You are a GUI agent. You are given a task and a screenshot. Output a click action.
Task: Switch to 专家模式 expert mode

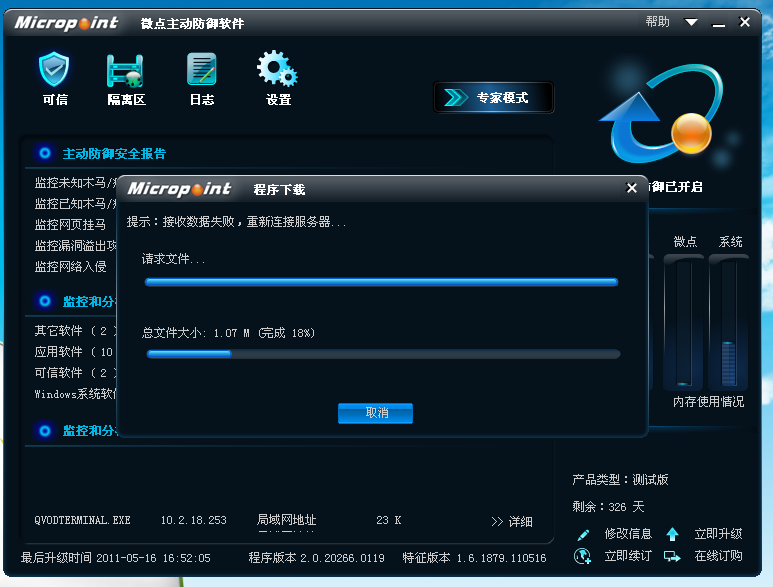pyautogui.click(x=493, y=98)
